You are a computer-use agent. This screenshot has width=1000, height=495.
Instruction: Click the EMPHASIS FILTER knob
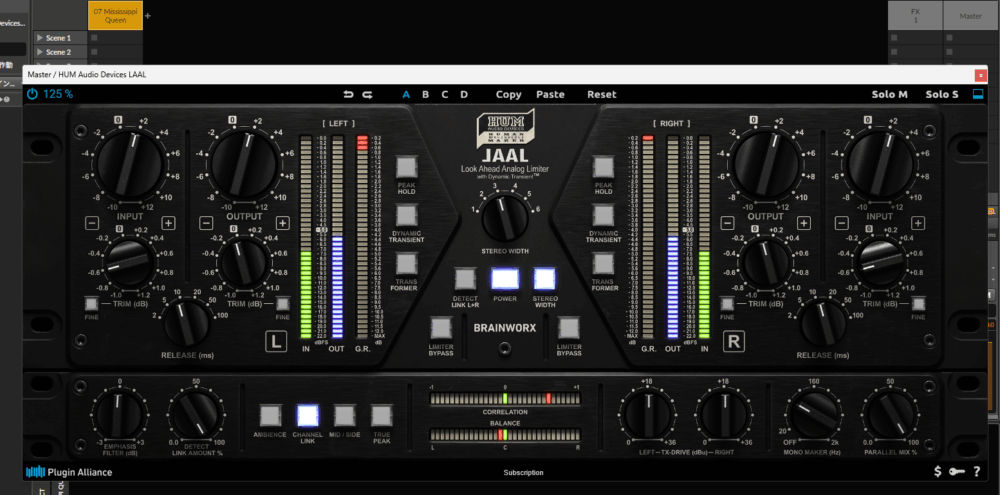[x=119, y=415]
